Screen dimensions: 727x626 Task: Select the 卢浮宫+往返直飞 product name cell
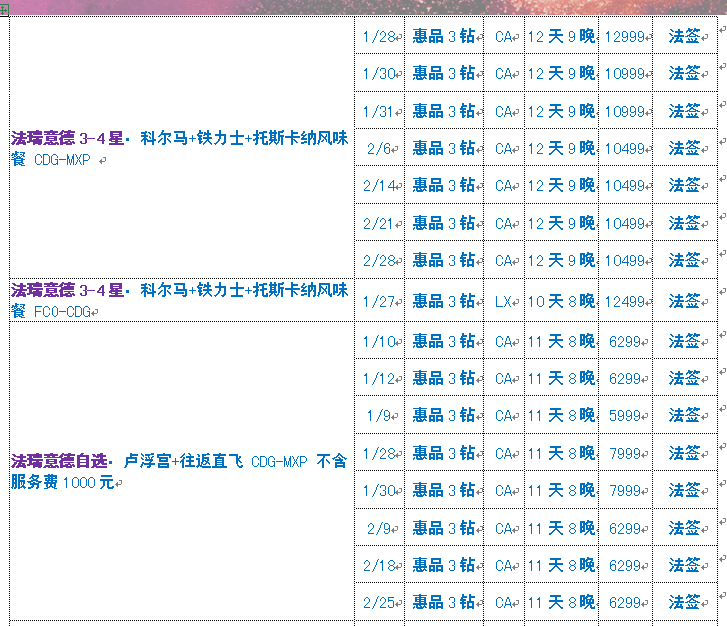tap(182, 471)
